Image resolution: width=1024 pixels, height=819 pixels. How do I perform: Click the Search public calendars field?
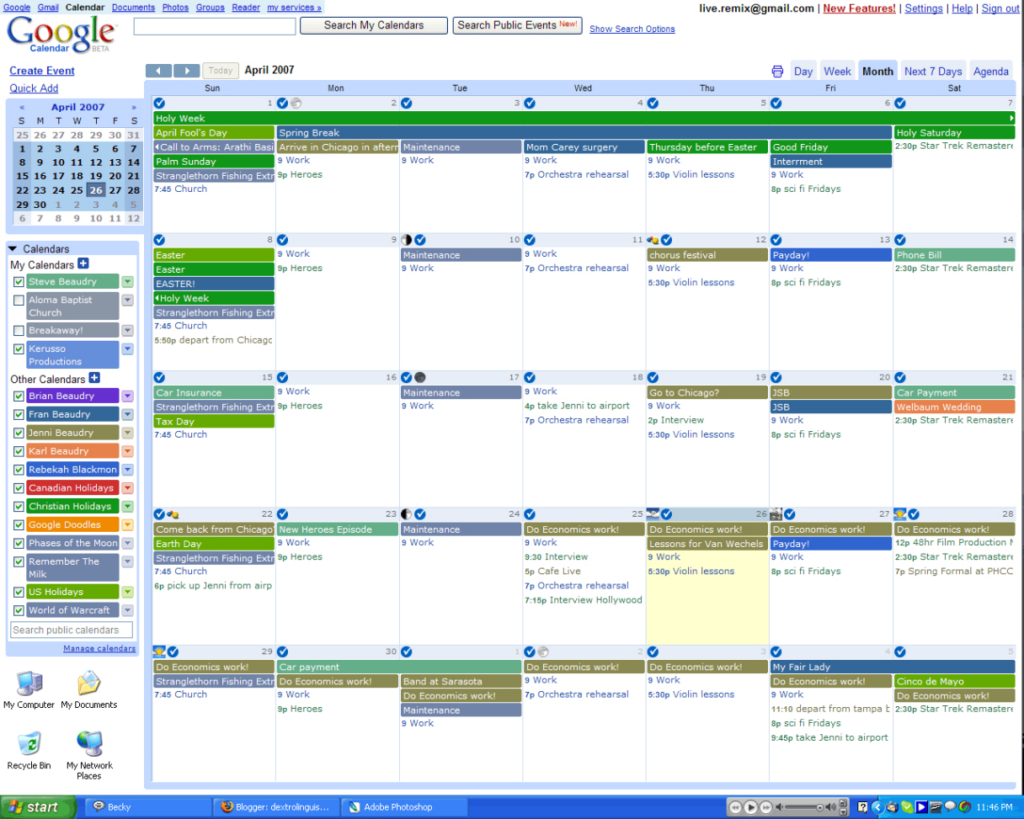pos(71,630)
